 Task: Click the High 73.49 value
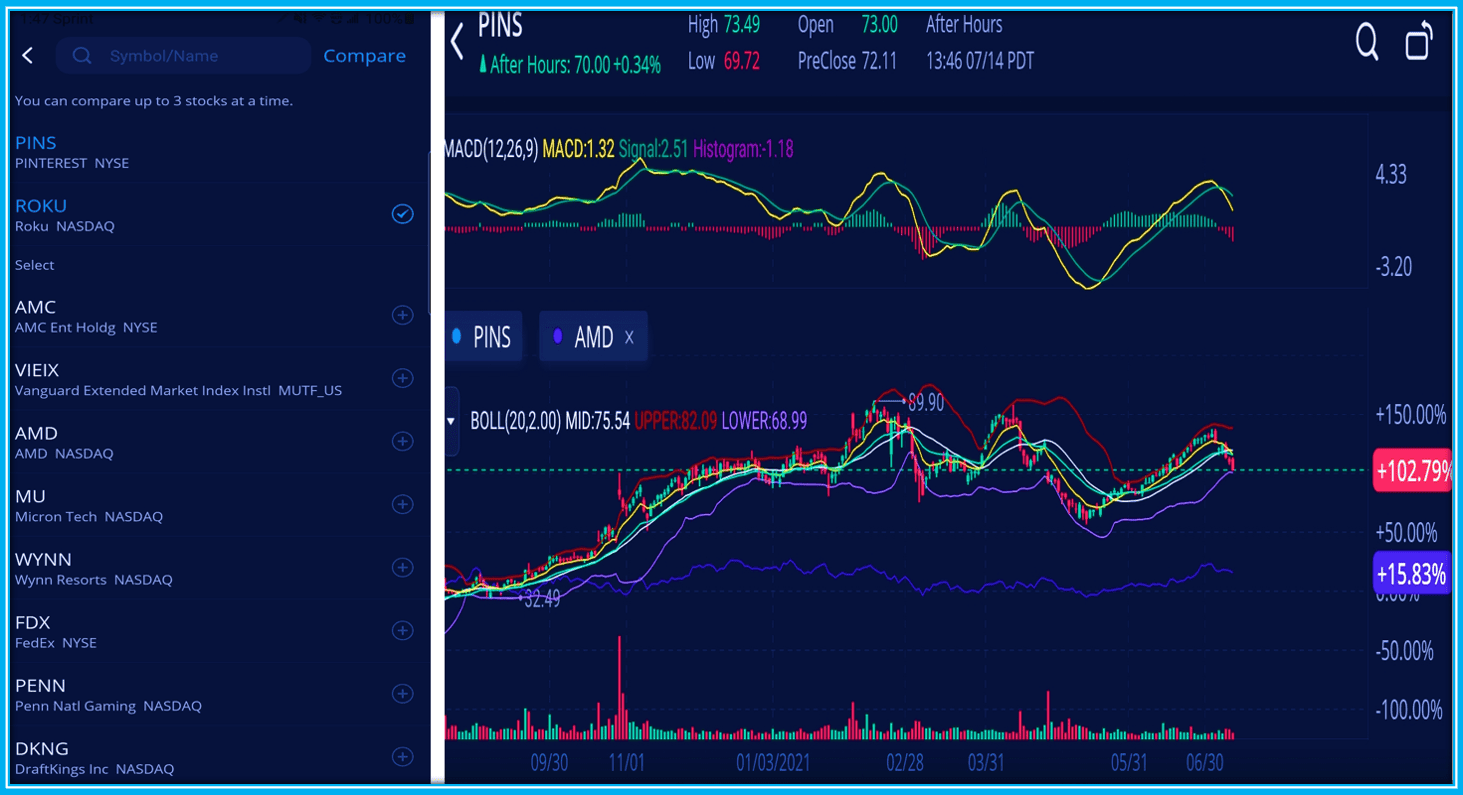coord(724,25)
